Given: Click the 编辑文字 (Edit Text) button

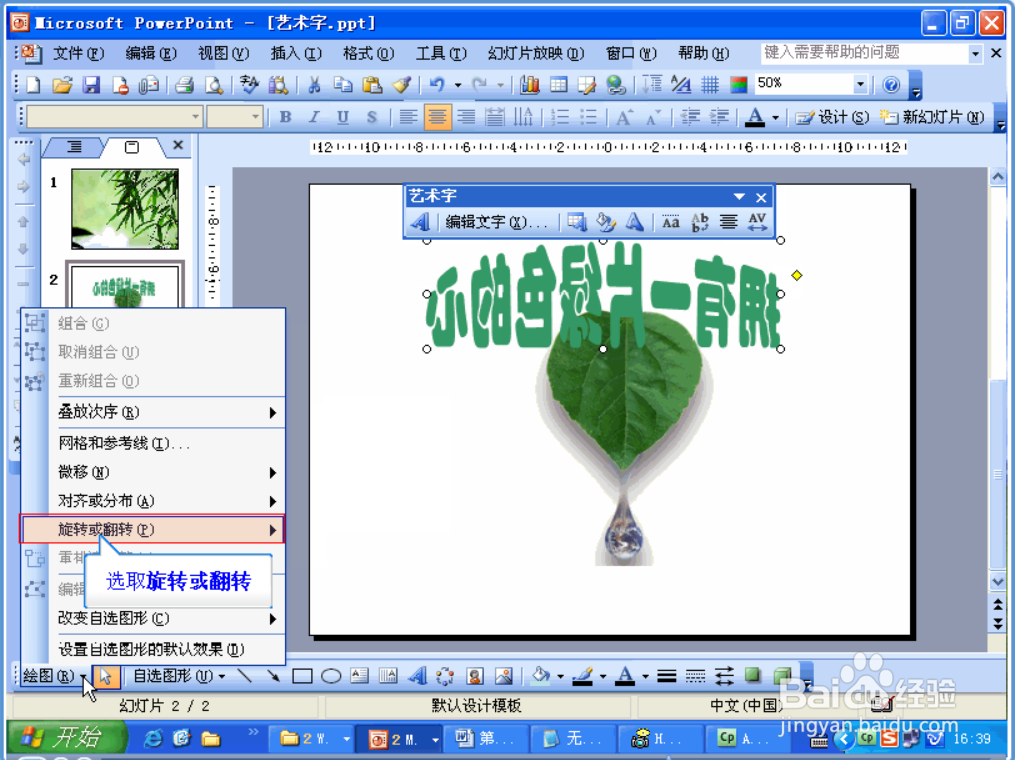Looking at the screenshot, I should (x=496, y=222).
